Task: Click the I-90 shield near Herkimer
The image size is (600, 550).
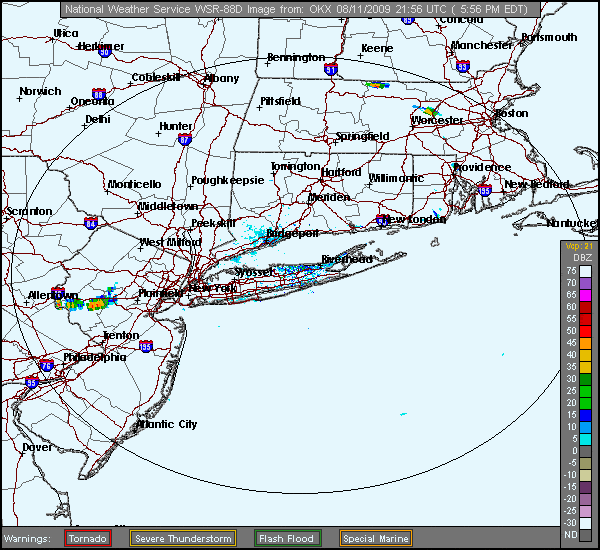Action: pyautogui.click(x=105, y=51)
